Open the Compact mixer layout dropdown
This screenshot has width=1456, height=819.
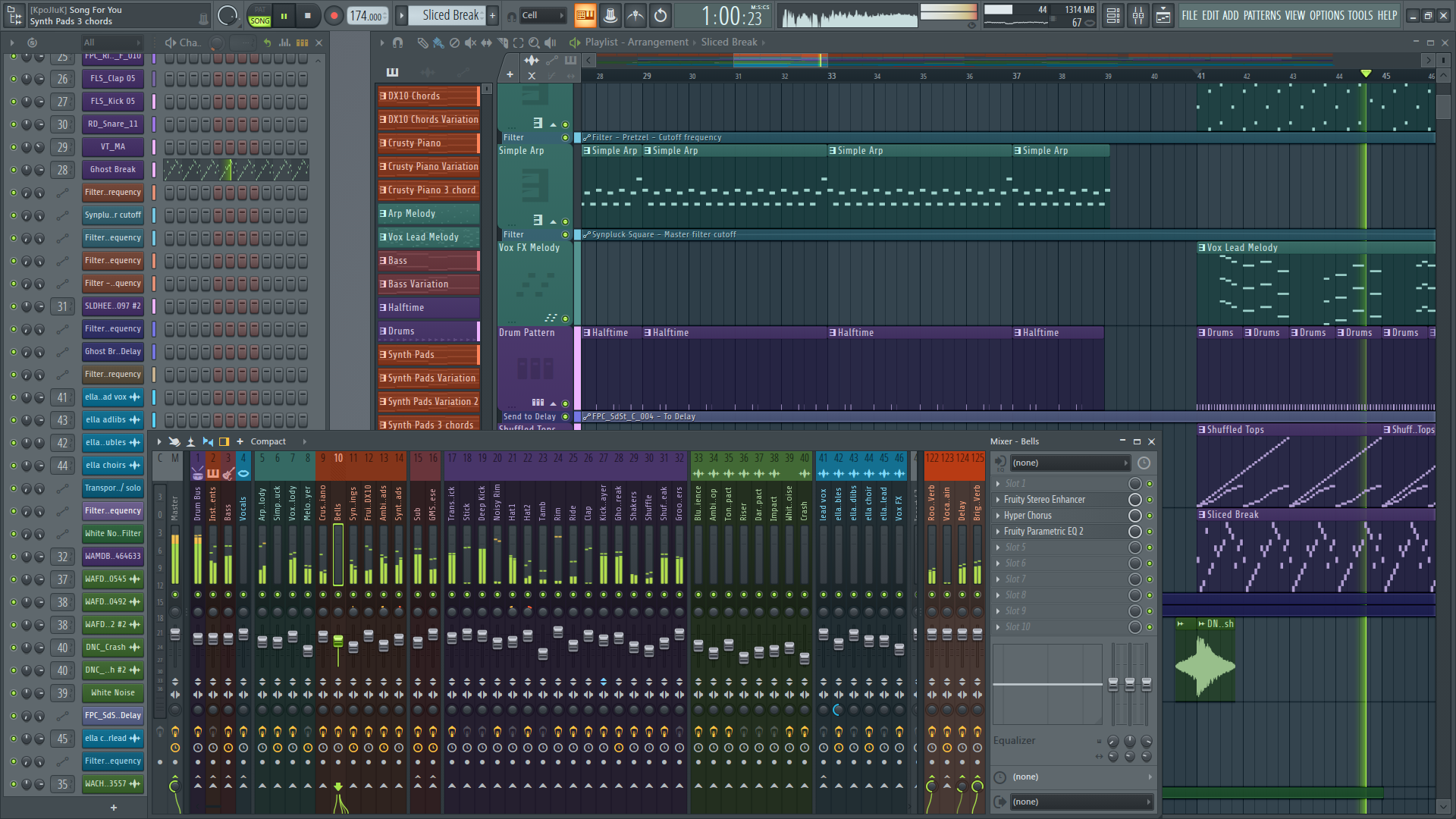click(x=278, y=441)
